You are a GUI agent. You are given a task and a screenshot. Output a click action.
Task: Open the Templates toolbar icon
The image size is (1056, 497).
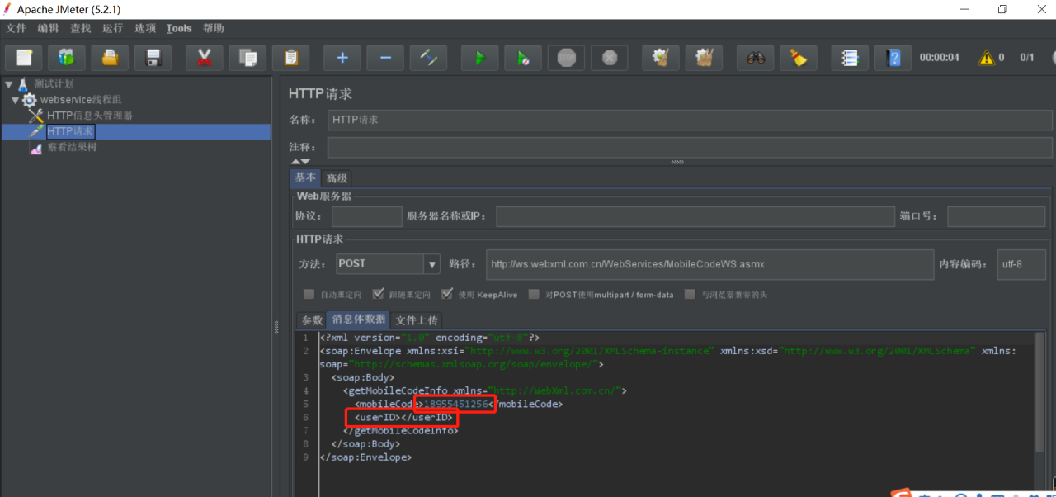pos(66,58)
